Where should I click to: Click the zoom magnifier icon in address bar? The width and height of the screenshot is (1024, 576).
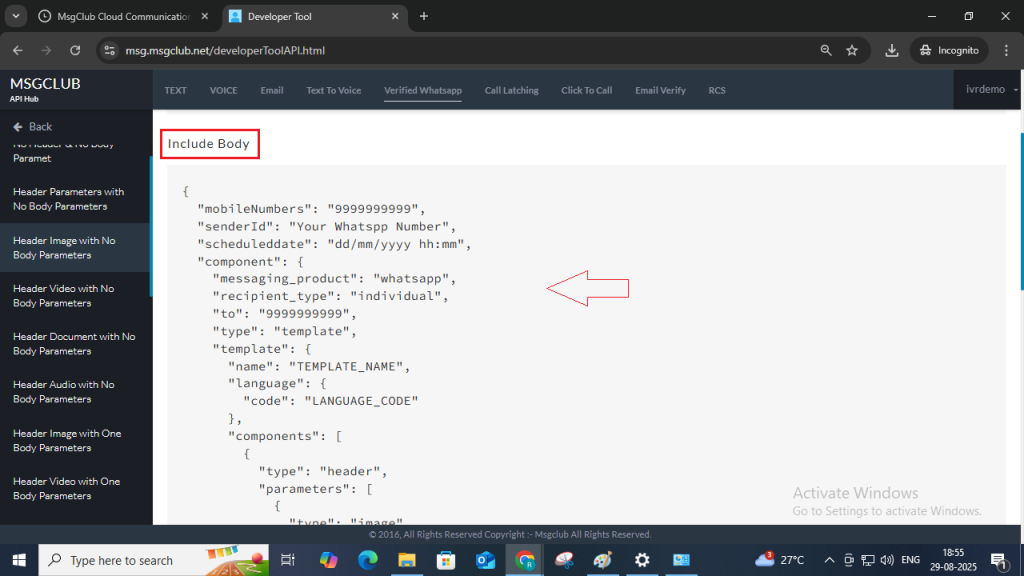tap(826, 50)
